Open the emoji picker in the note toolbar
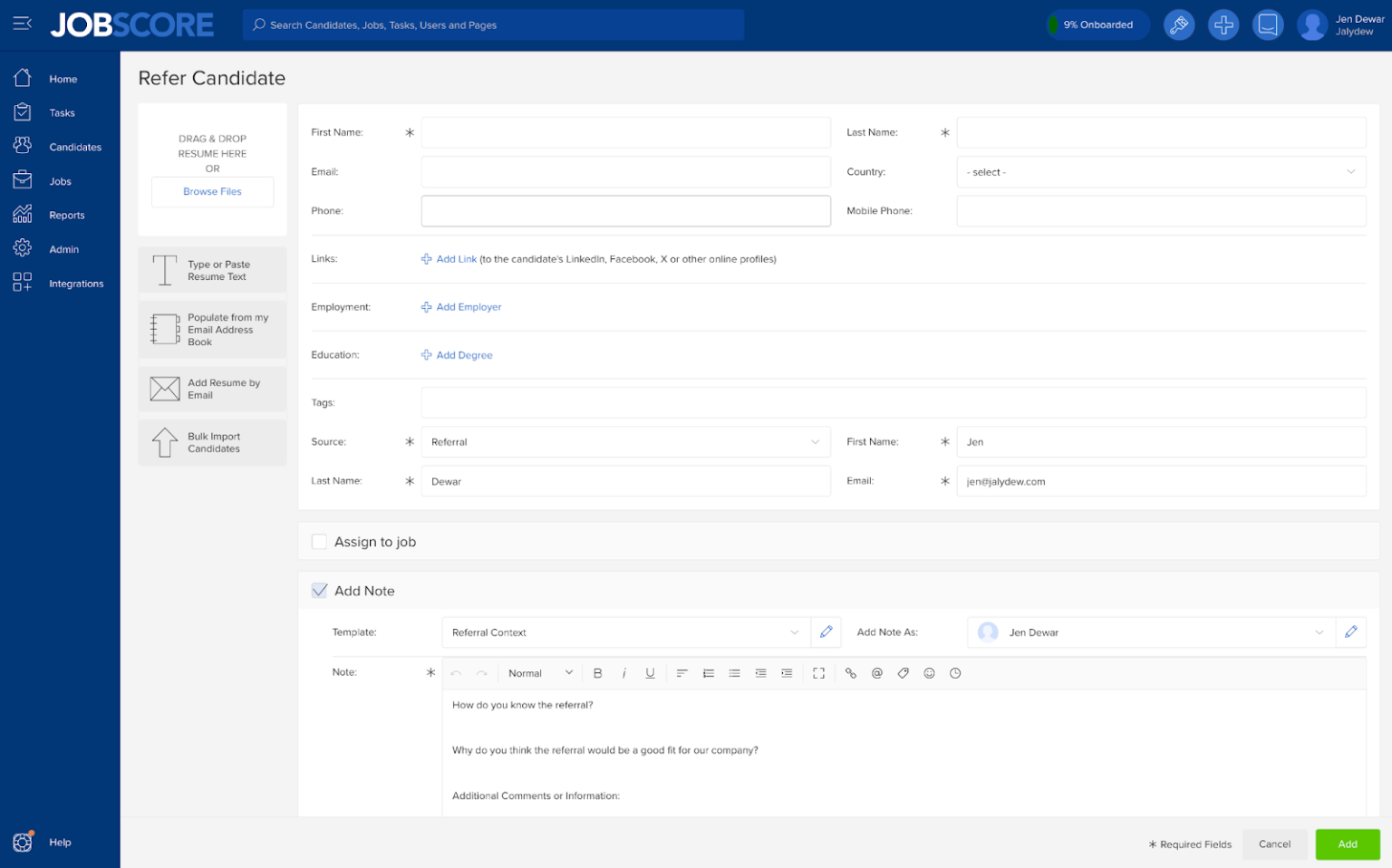The width and height of the screenshot is (1392, 868). click(929, 673)
